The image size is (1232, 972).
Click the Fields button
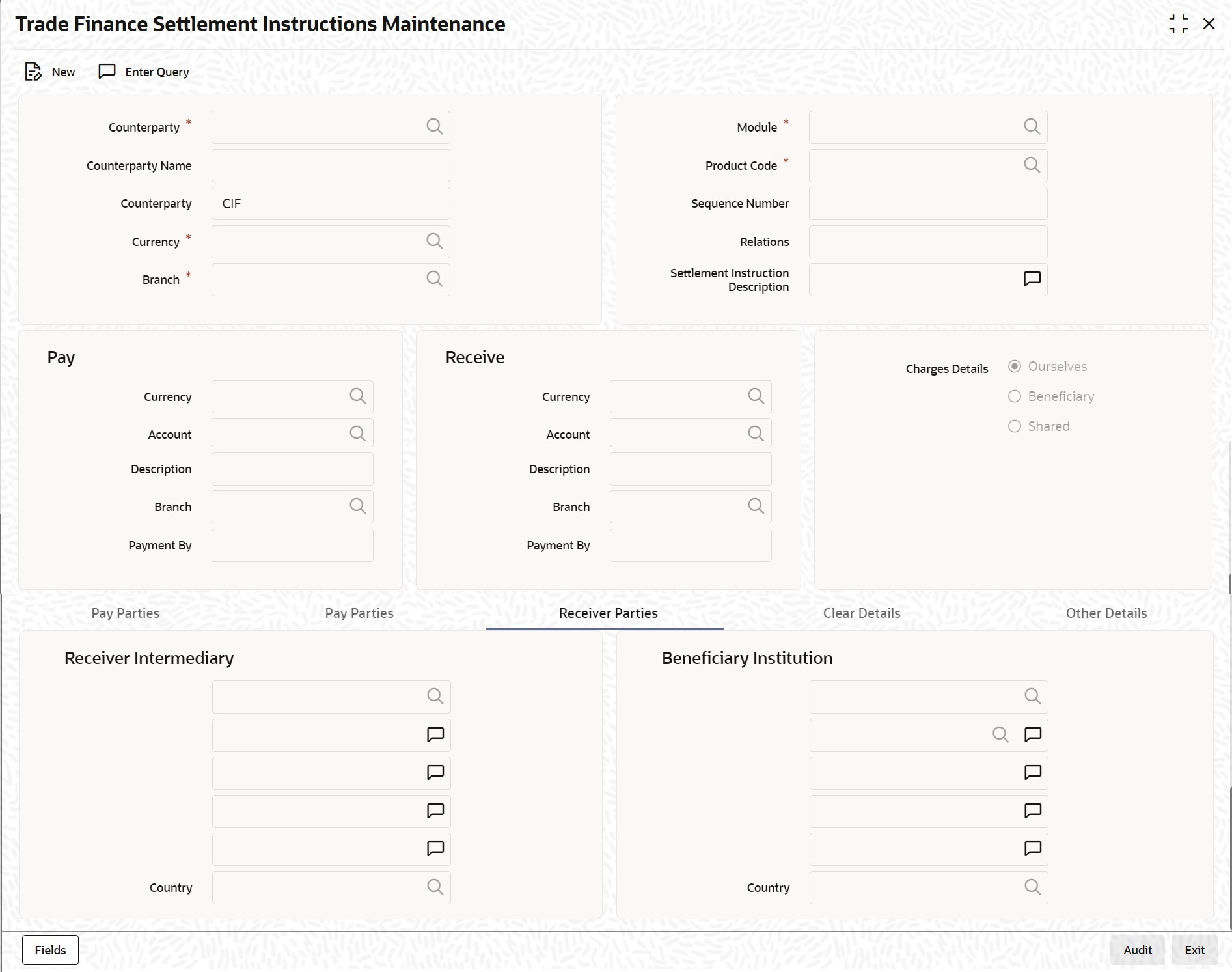click(50, 950)
